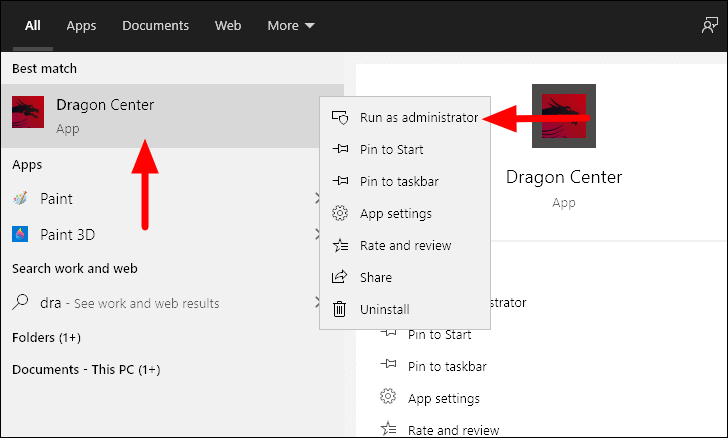Click the search magnifier icon beside dra
Viewport: 728px width, 438px height.
coord(20,302)
